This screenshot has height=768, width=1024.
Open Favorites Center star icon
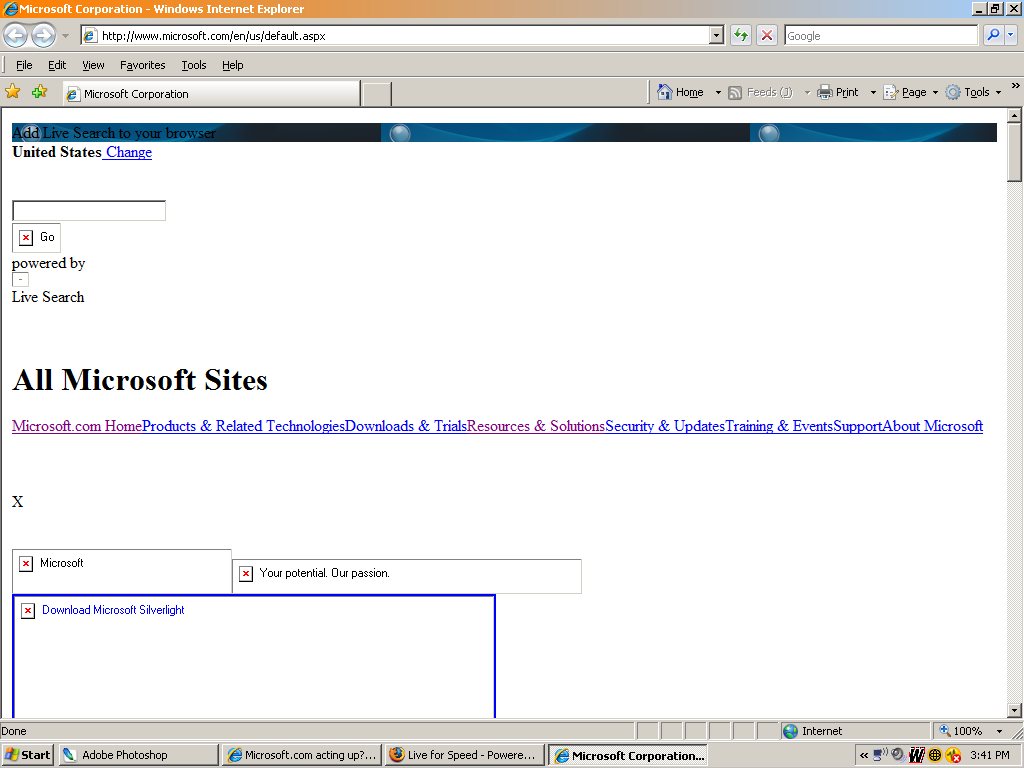[12, 91]
